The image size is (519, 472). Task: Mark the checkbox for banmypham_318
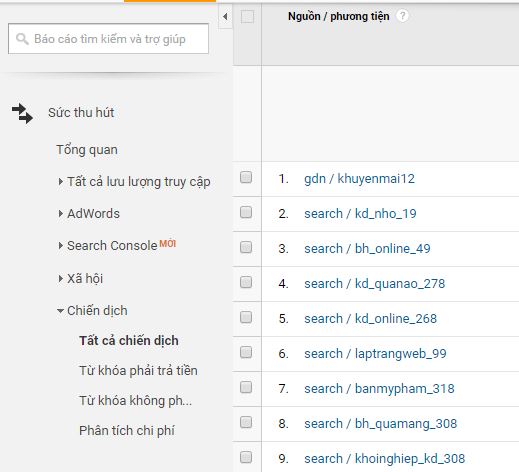(x=246, y=387)
